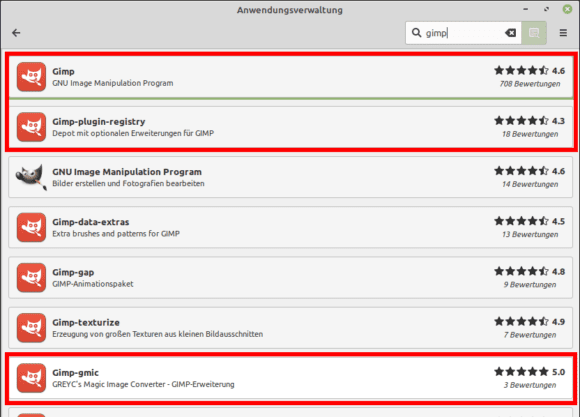Select GNU Image Manipulation Program entry title
580x417 pixels.
[x=127, y=172]
